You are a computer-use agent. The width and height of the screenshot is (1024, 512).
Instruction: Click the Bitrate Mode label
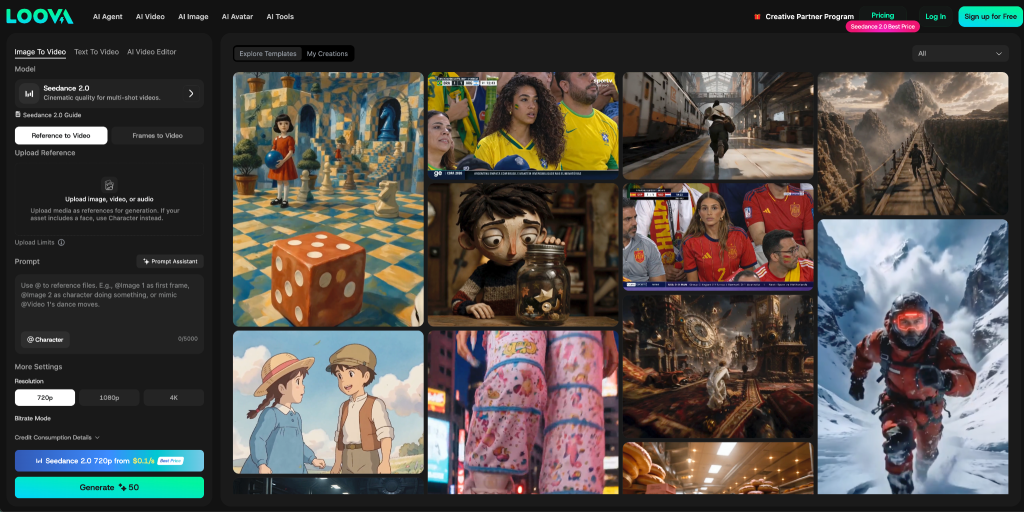click(x=33, y=419)
